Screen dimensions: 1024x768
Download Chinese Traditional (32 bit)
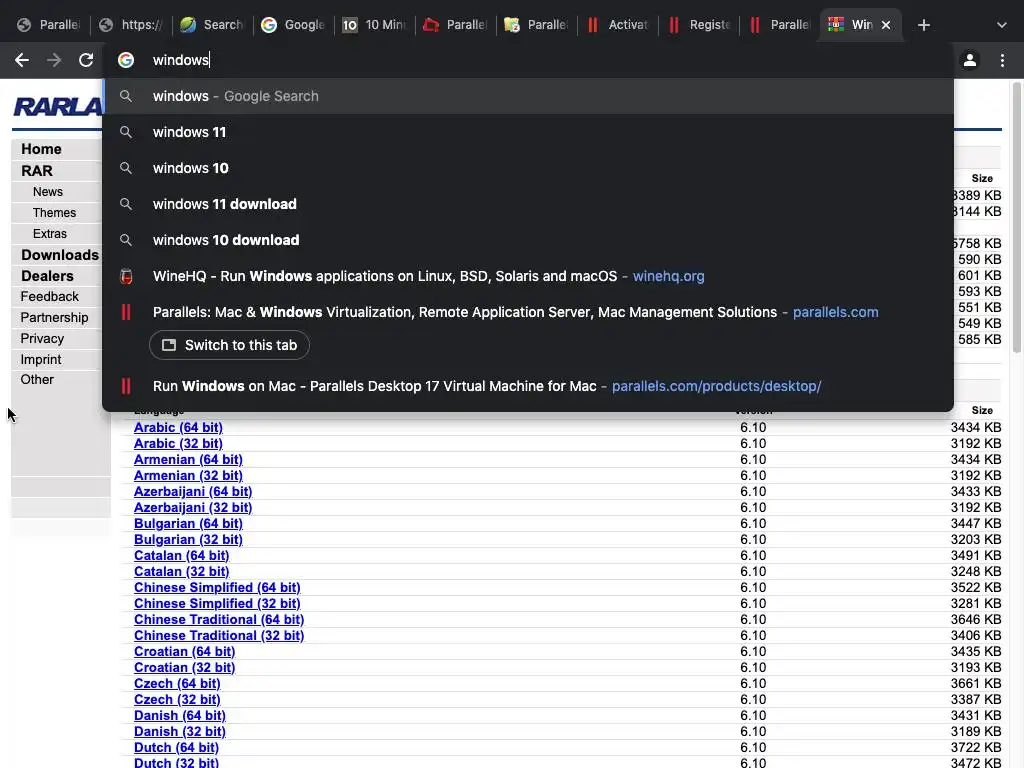[x=219, y=635]
